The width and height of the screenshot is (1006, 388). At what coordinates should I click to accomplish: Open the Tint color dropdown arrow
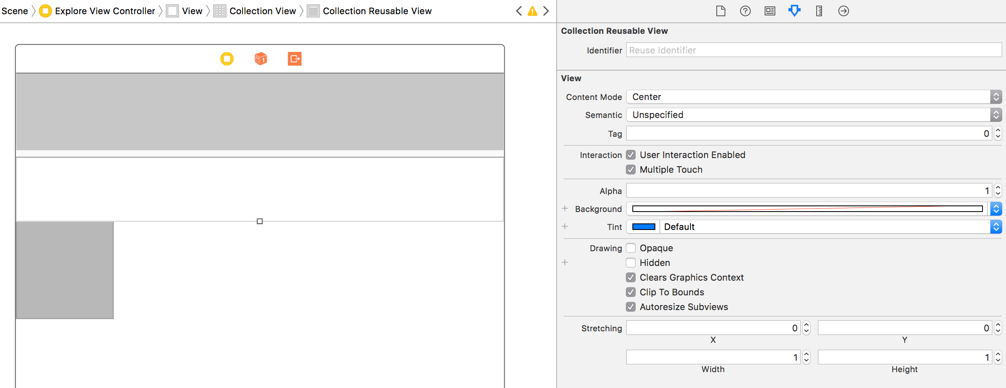(996, 226)
